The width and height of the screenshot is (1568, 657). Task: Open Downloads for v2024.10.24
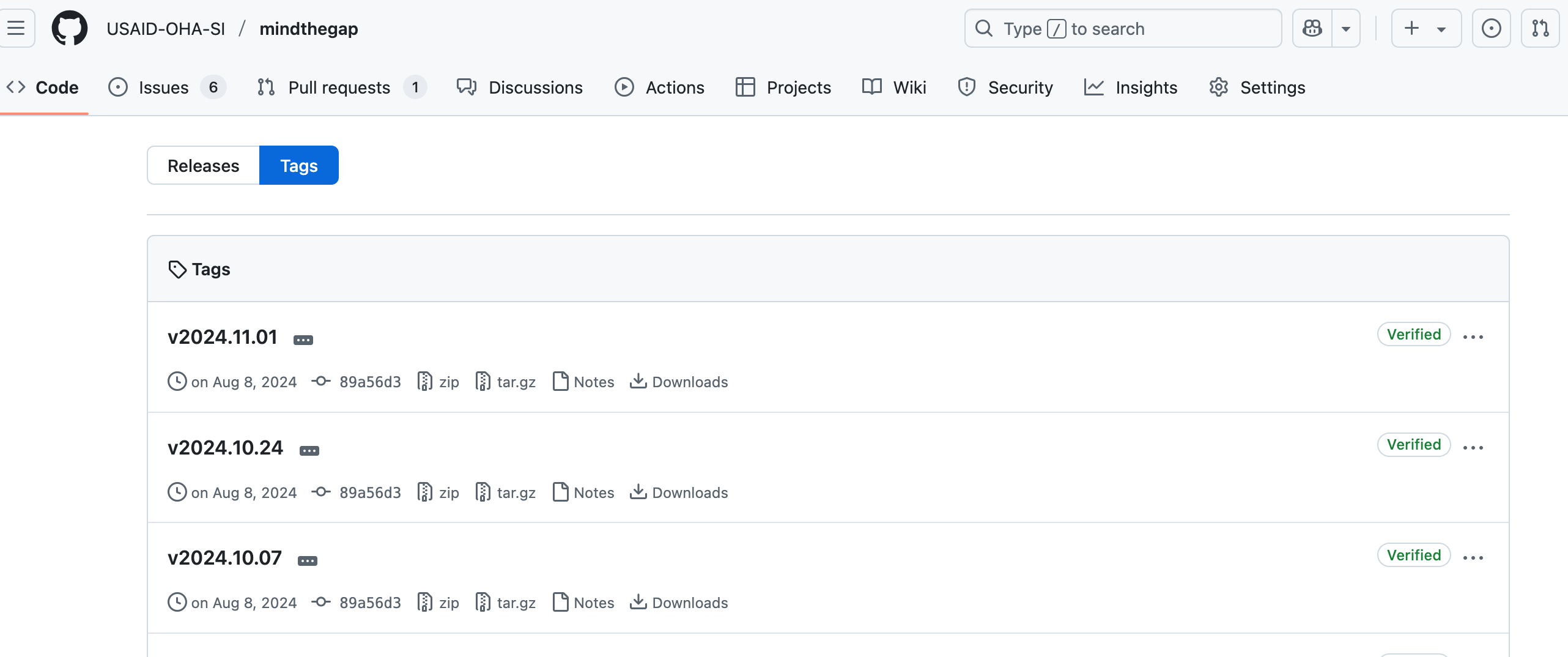click(679, 492)
